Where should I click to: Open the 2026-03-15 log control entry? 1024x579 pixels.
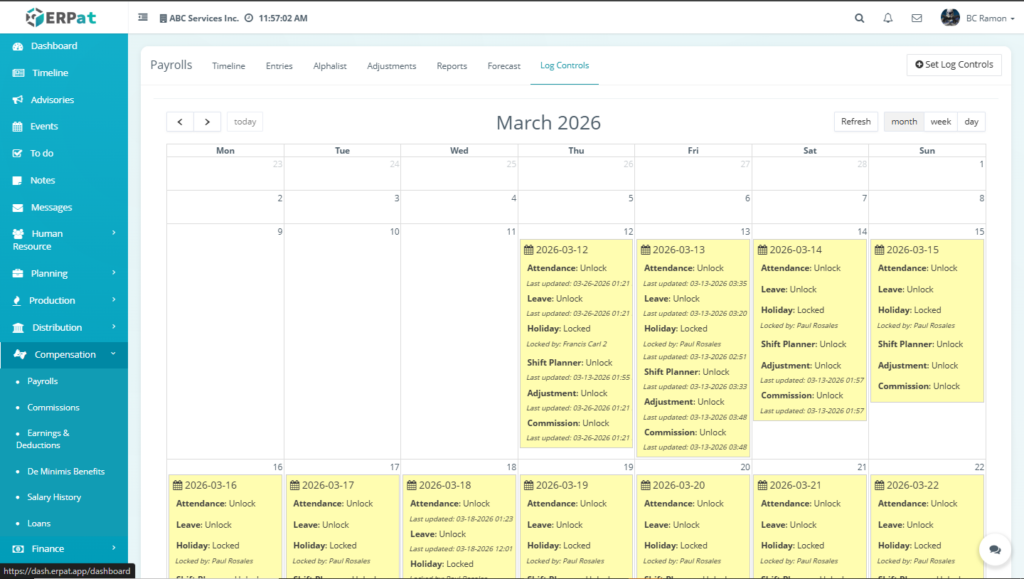pyautogui.click(x=927, y=321)
